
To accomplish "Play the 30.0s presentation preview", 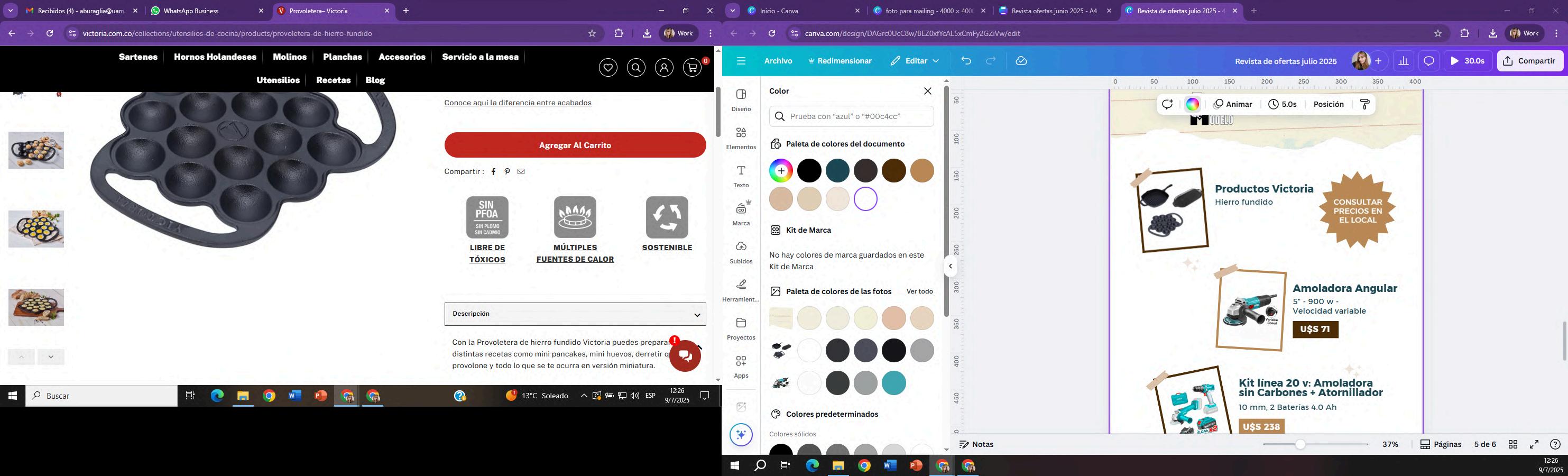I will (1468, 61).
